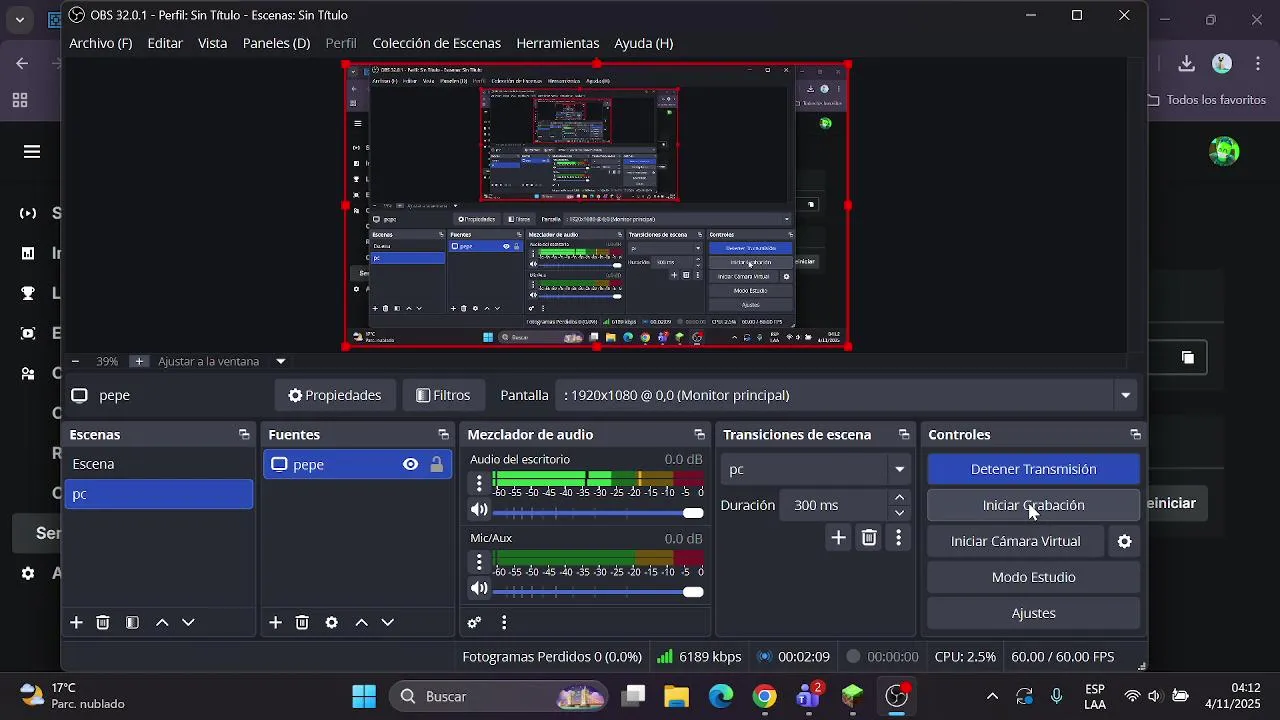The height and width of the screenshot is (720, 1280).
Task: Click Iniciar Grabación button
Action: click(x=1034, y=505)
